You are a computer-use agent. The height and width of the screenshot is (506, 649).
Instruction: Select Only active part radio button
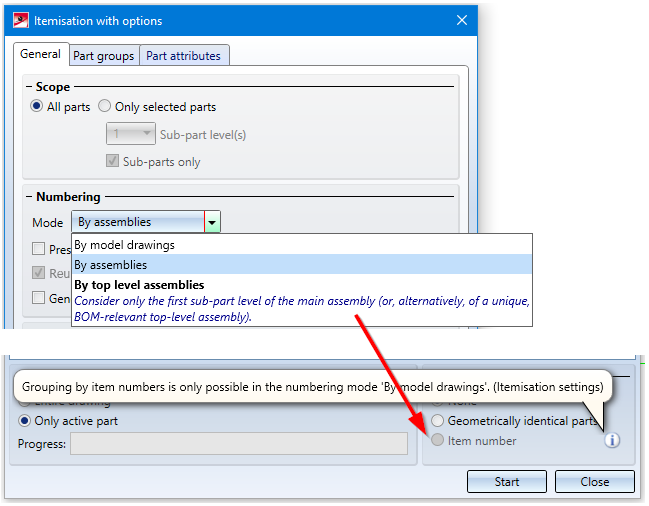point(24,421)
